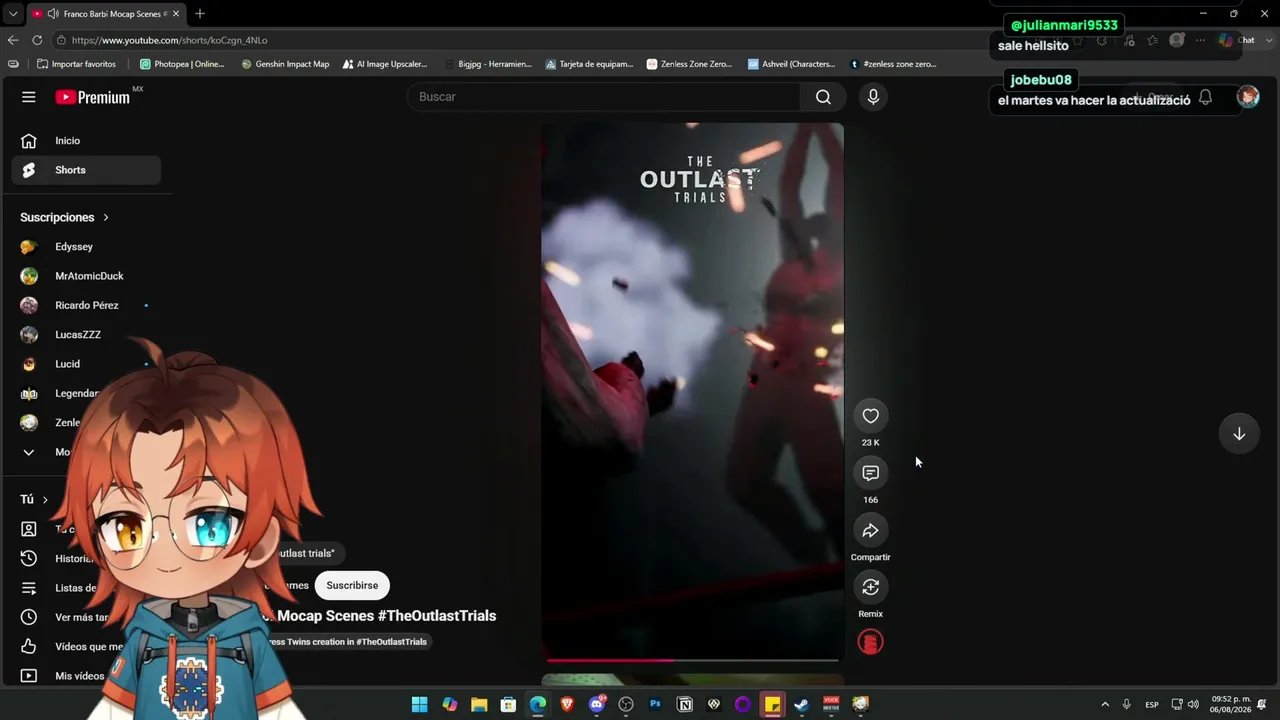This screenshot has width=1280, height=720.
Task: Go back in the browser
Action: [x=13, y=40]
